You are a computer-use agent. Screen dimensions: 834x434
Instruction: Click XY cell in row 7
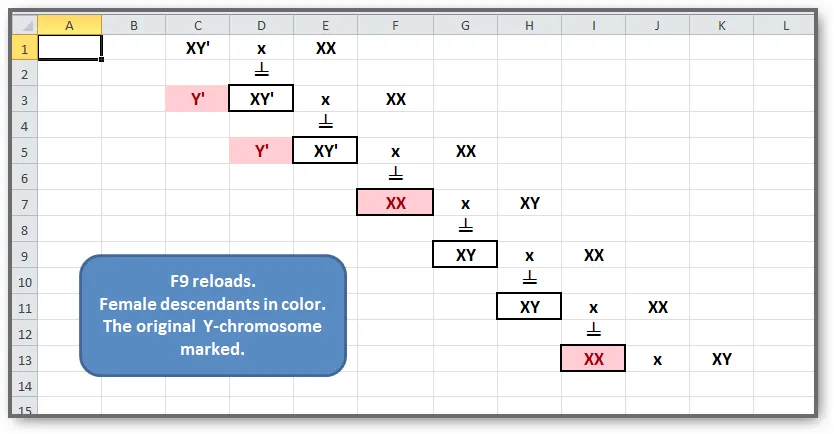(529, 203)
